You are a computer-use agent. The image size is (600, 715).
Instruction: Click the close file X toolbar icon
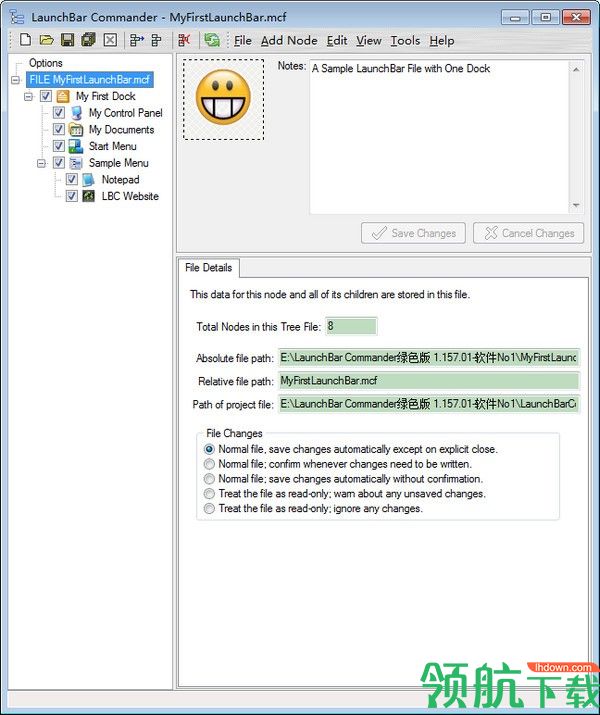110,40
